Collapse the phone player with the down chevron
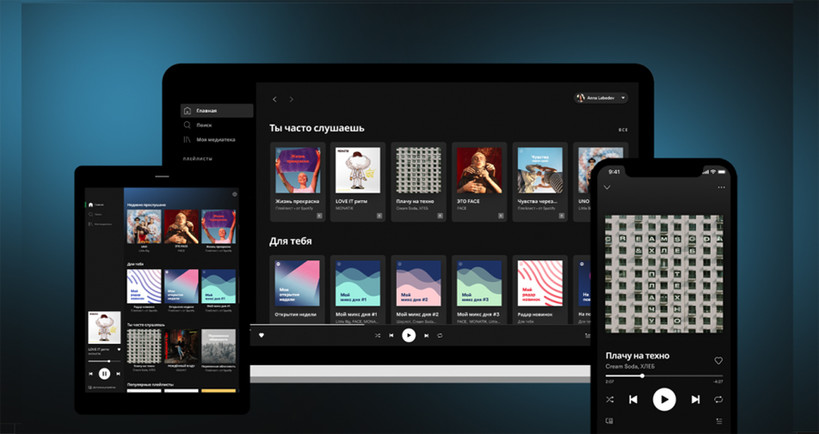 pyautogui.click(x=606, y=187)
